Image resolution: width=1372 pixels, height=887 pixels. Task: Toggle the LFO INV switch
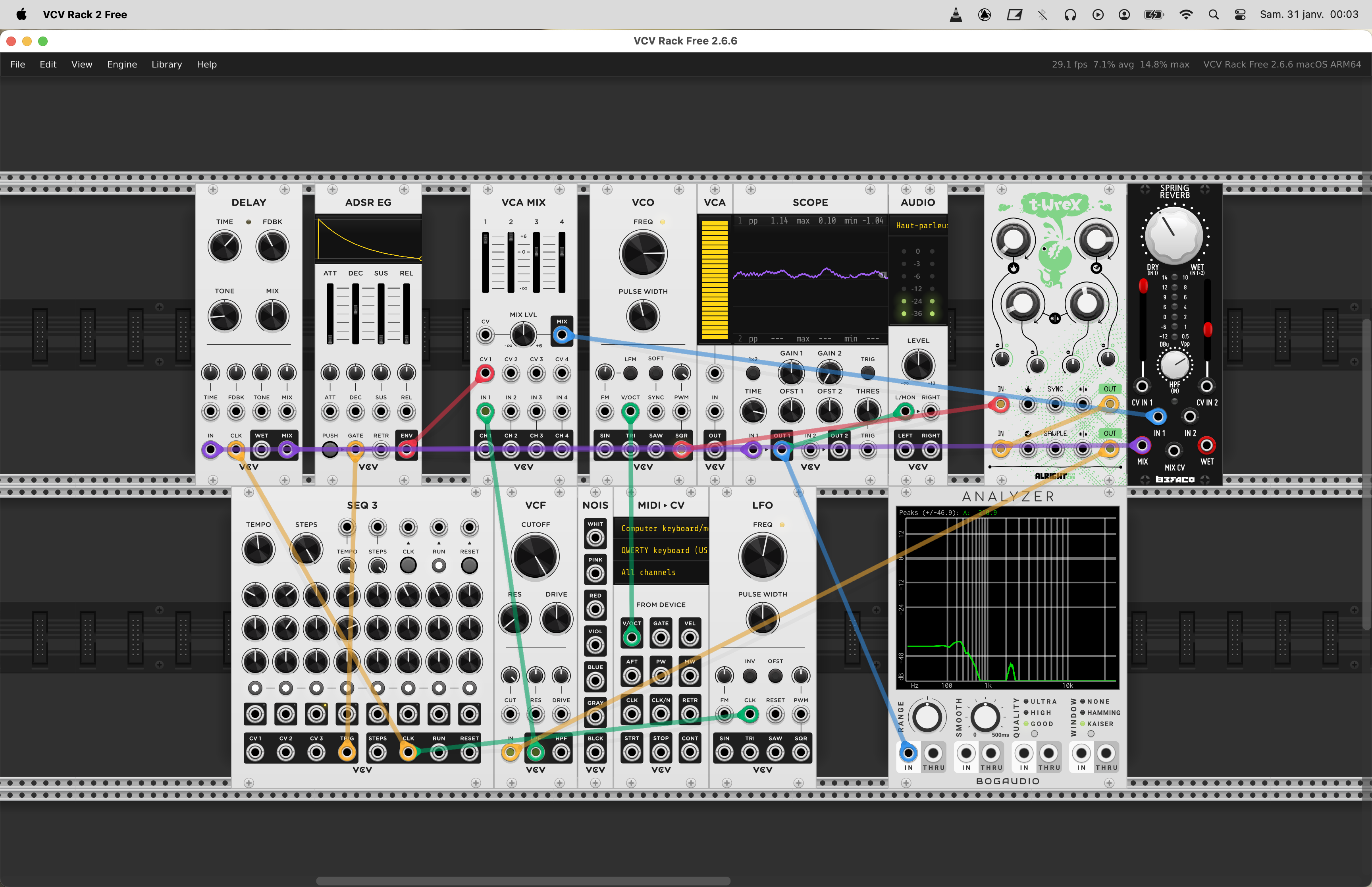(750, 676)
